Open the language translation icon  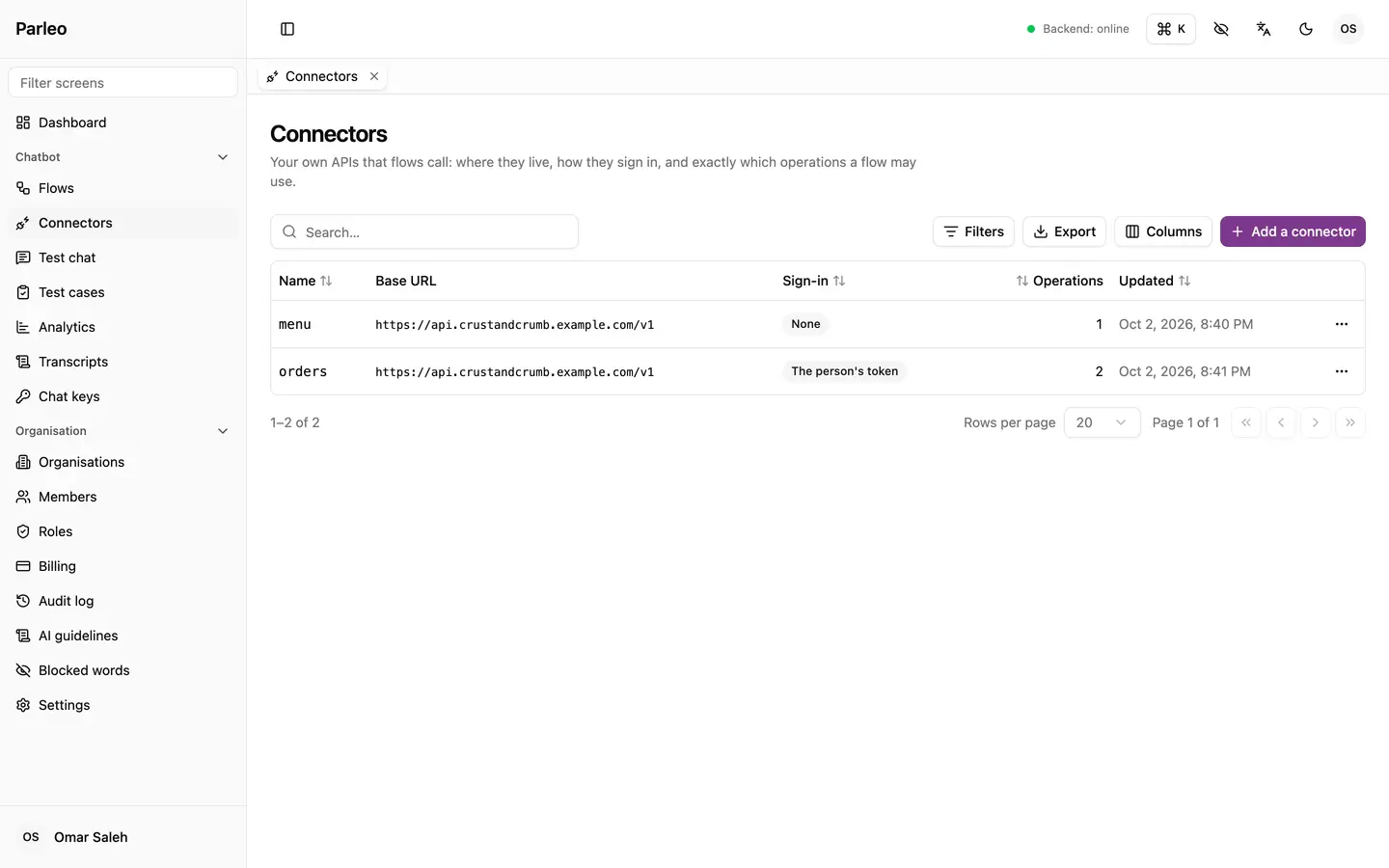tap(1264, 29)
